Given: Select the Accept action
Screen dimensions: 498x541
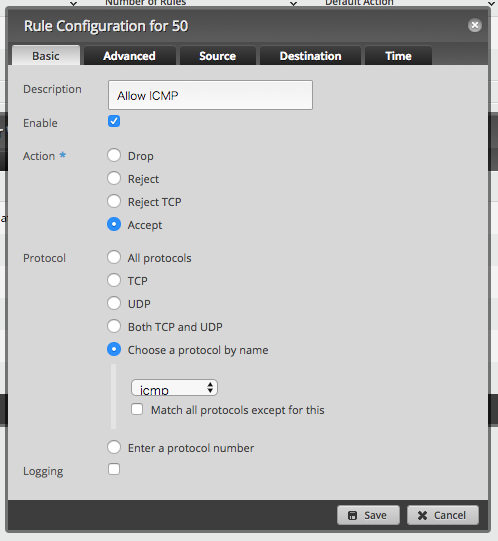Looking at the screenshot, I should 114,224.
